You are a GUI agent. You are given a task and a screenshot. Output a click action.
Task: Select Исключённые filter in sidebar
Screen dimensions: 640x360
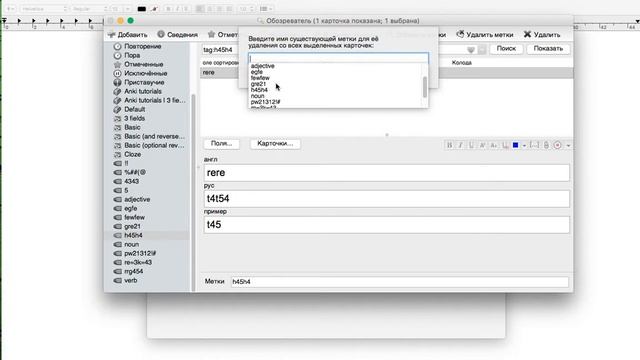click(x=141, y=73)
